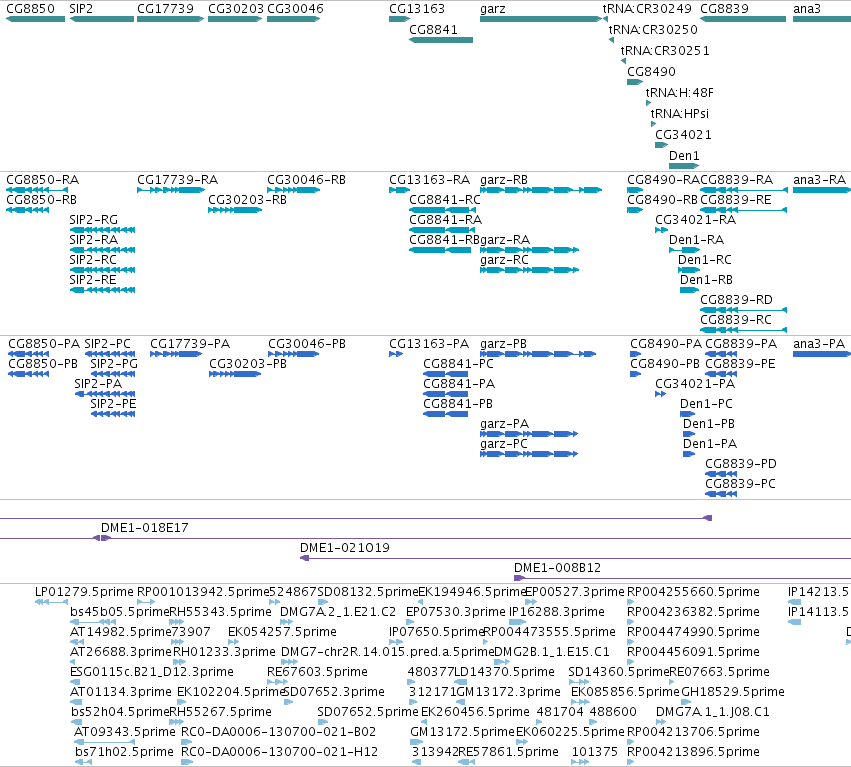
Task: Click the garz-PC protein label
Action: click(x=504, y=444)
